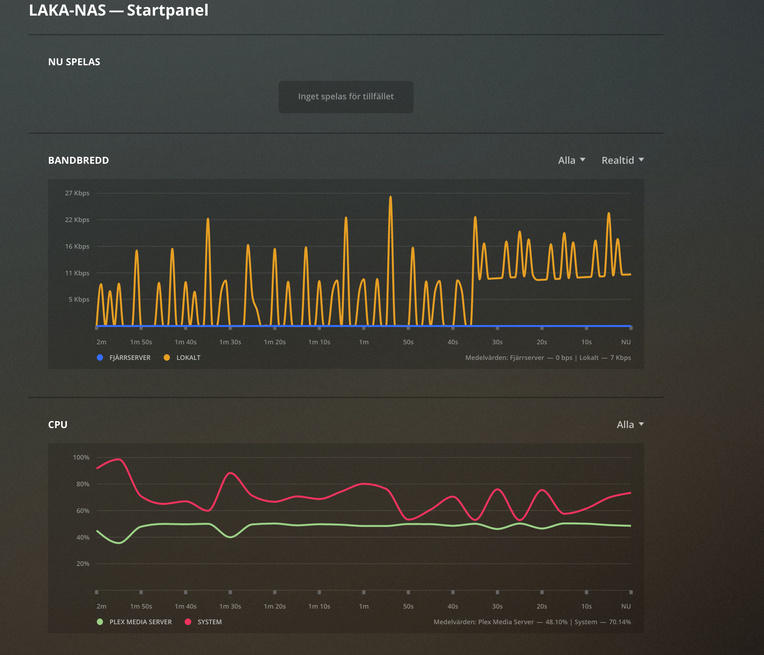The image size is (764, 655).
Task: Click the CPU averages Medelvärden text
Action: pos(532,622)
